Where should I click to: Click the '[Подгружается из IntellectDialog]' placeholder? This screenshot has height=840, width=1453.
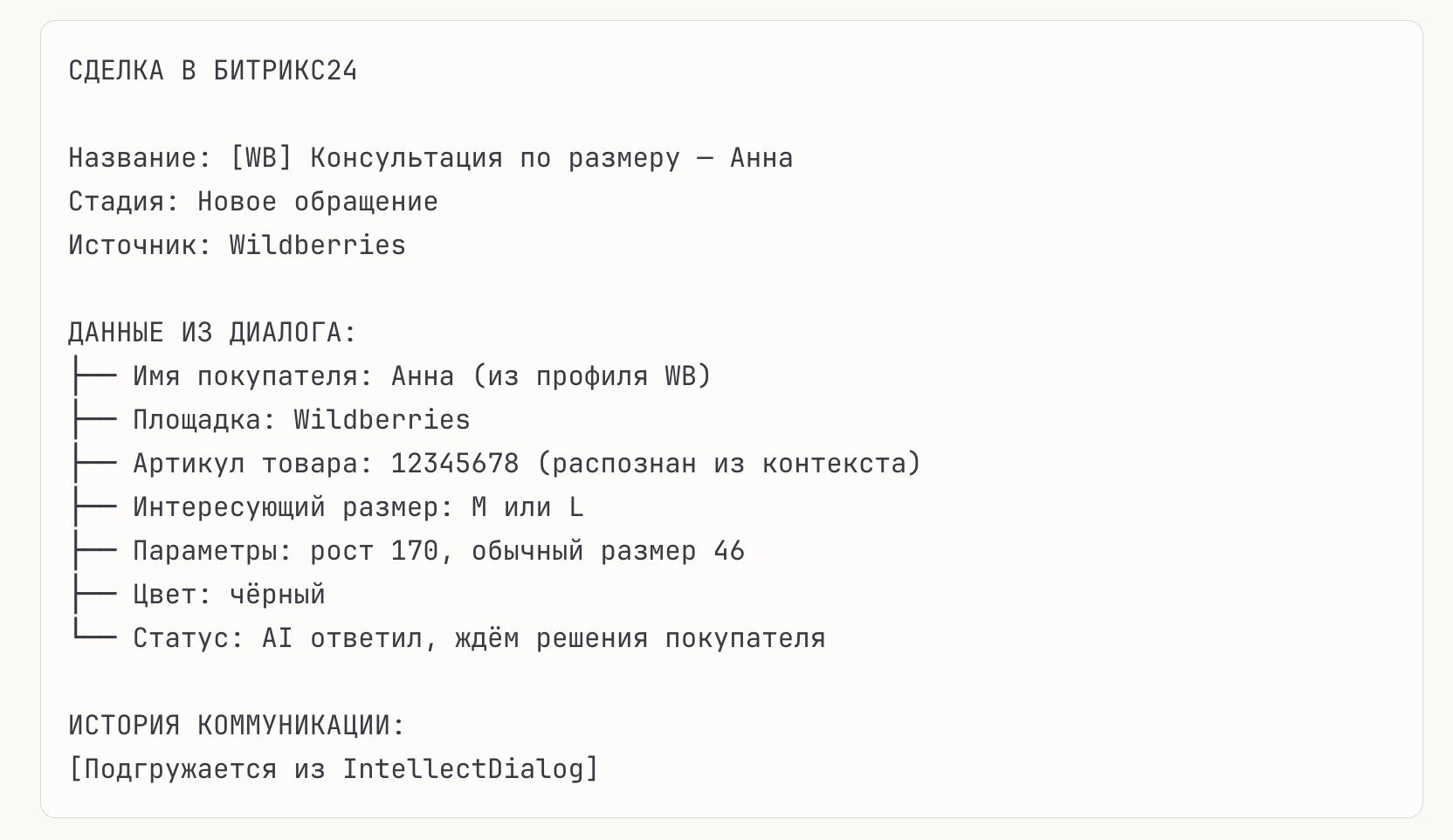pyautogui.click(x=334, y=769)
